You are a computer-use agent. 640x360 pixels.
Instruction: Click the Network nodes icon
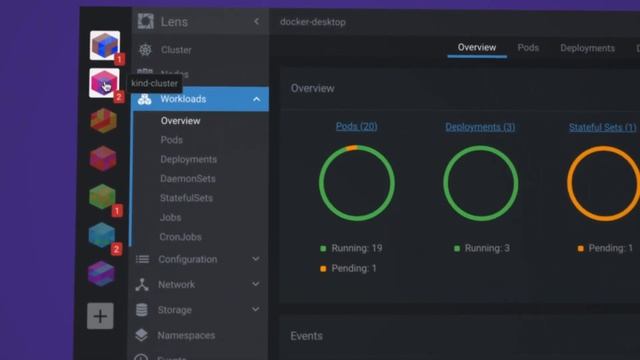[x=142, y=284]
